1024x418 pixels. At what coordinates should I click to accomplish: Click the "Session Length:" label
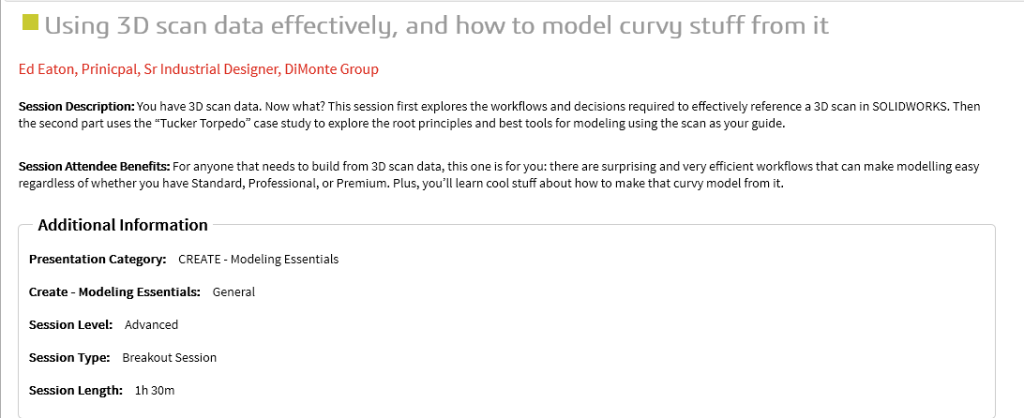[76, 389]
